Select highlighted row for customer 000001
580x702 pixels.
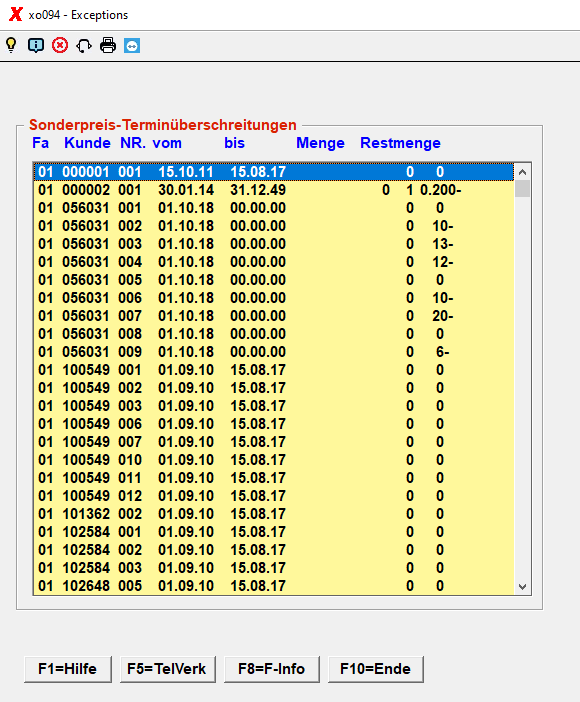pyautogui.click(x=274, y=172)
